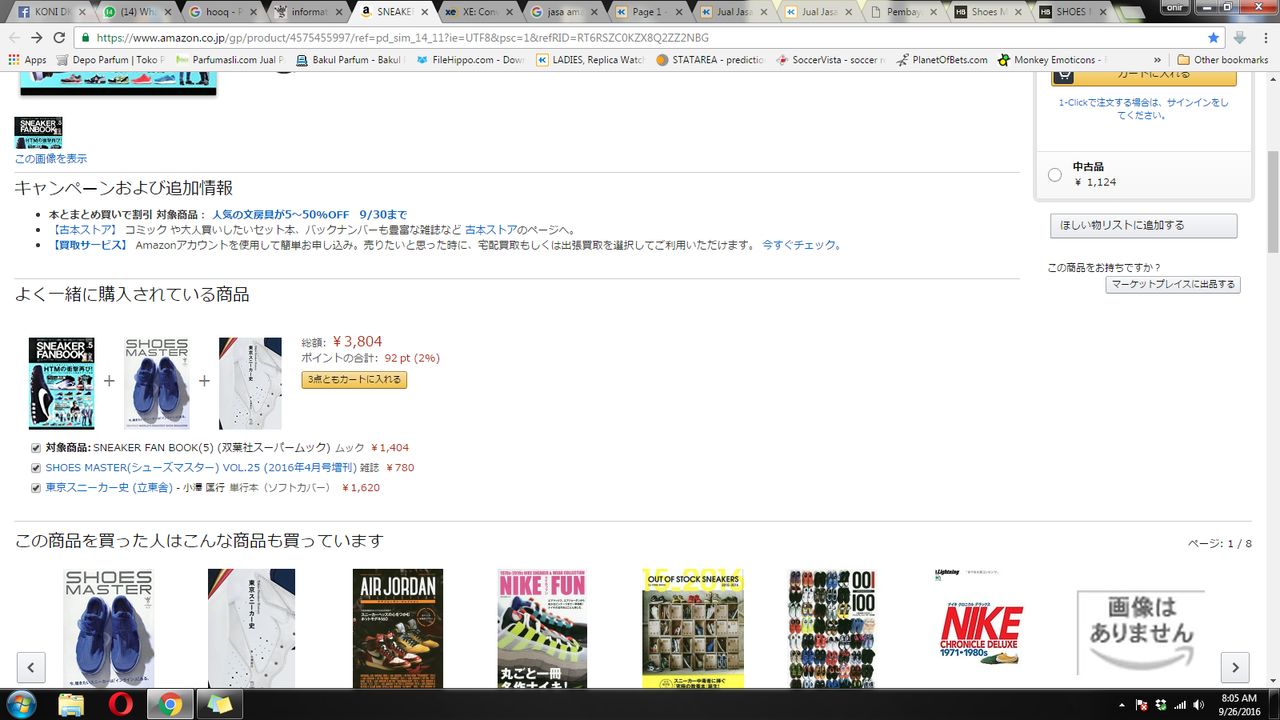The height and width of the screenshot is (720, 1280).
Task: Open the Other bookmarks folder
Action: pos(1223,60)
